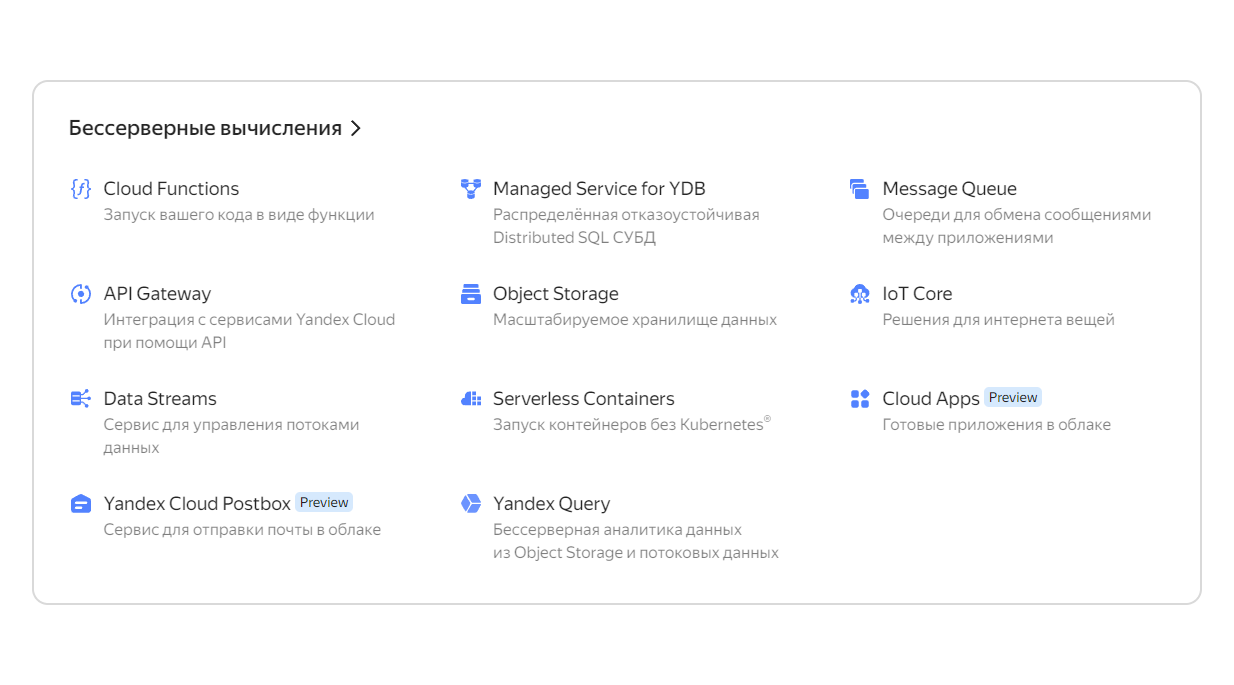
Task: Click the Serverless Containers icon
Action: coord(471,399)
